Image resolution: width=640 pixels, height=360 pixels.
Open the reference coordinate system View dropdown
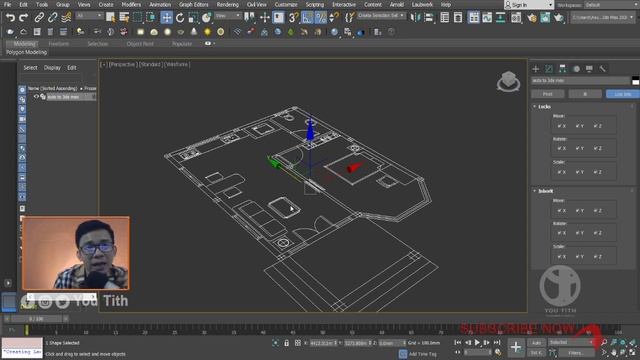[228, 16]
